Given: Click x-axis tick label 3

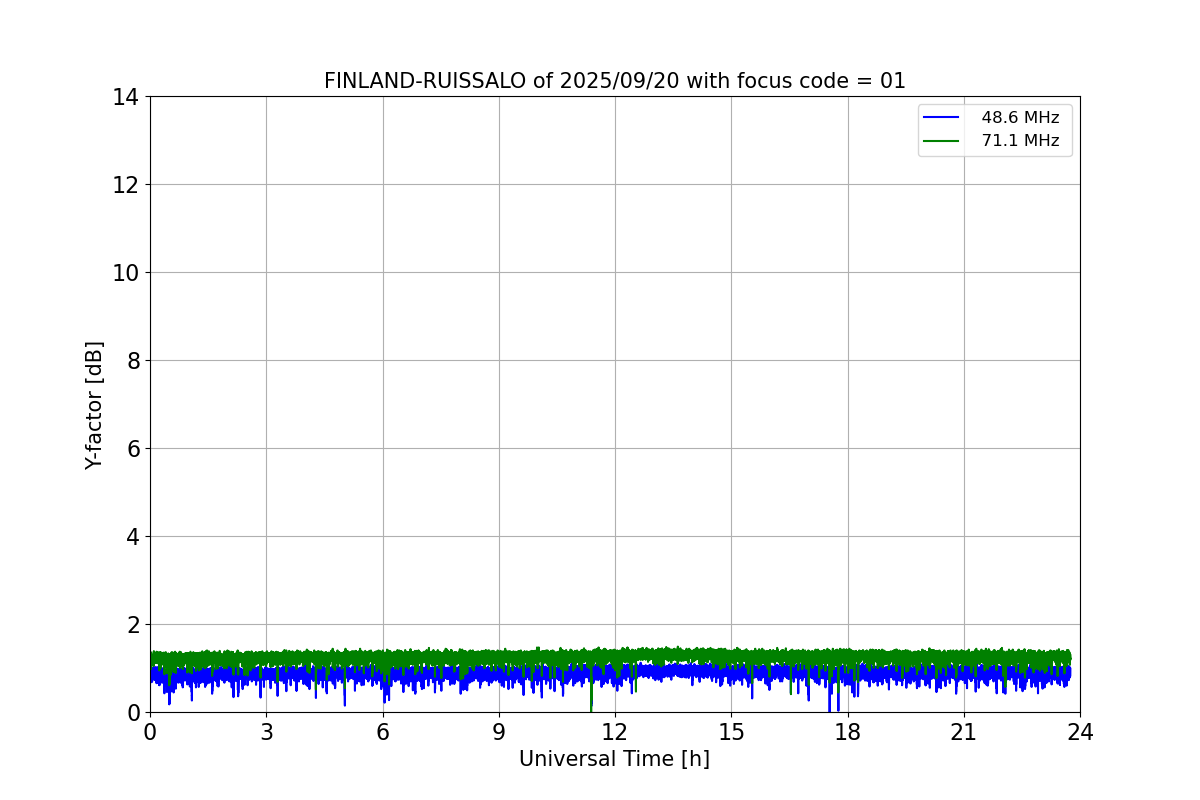Looking at the screenshot, I should tap(266, 732).
